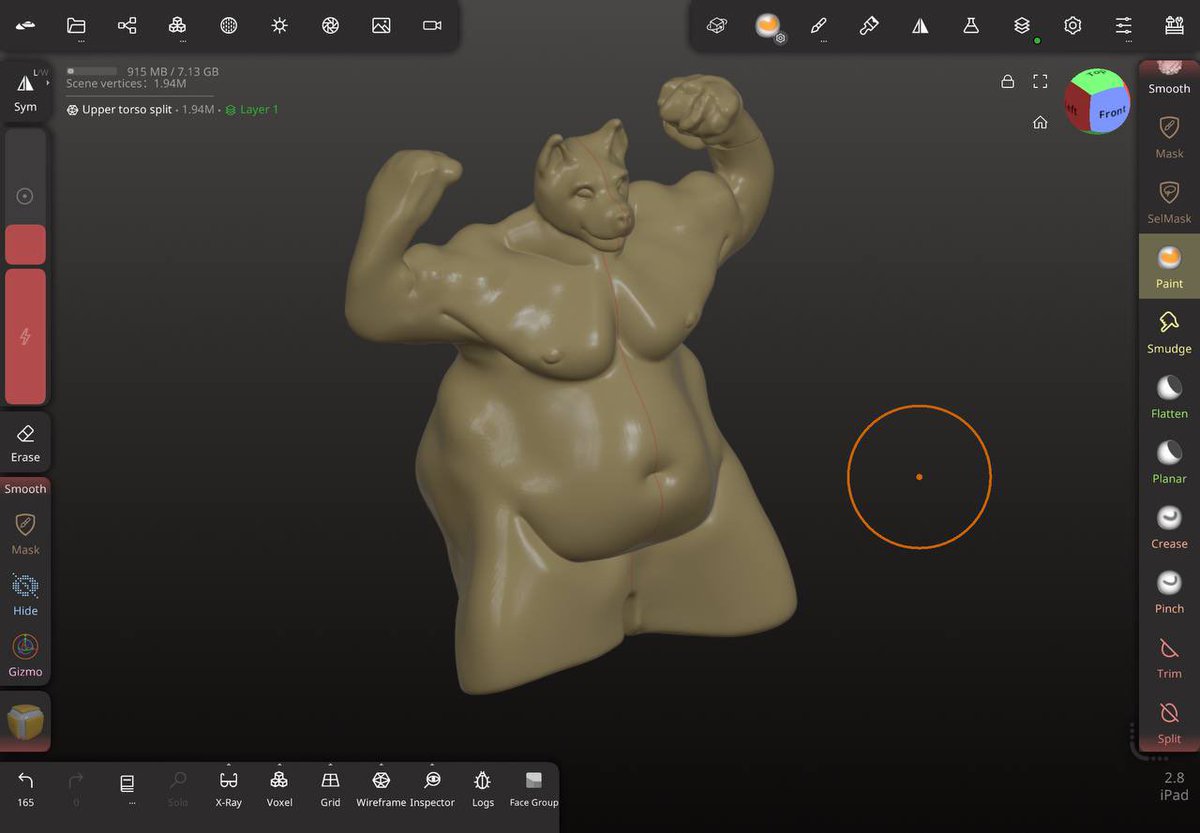
Task: Click the 'Scene vertices: 1.94M' readout
Action: pos(126,83)
